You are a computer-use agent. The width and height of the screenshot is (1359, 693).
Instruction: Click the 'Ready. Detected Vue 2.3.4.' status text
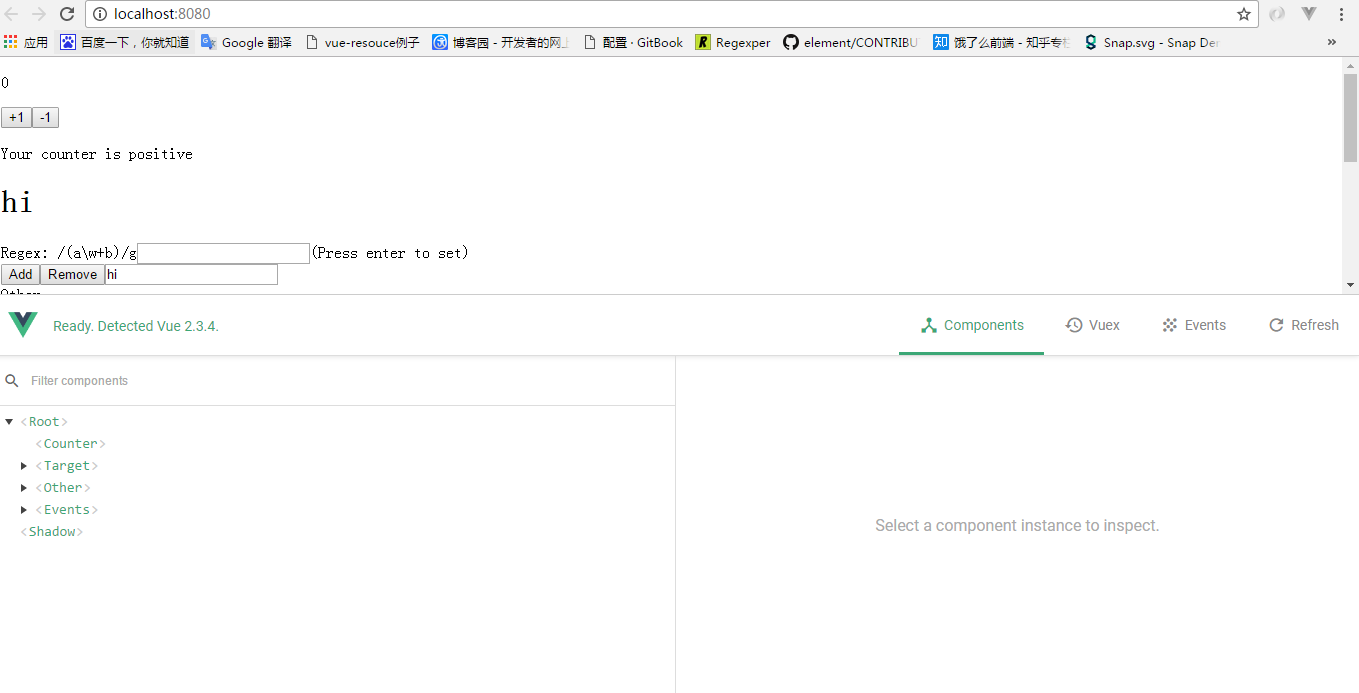pos(136,326)
